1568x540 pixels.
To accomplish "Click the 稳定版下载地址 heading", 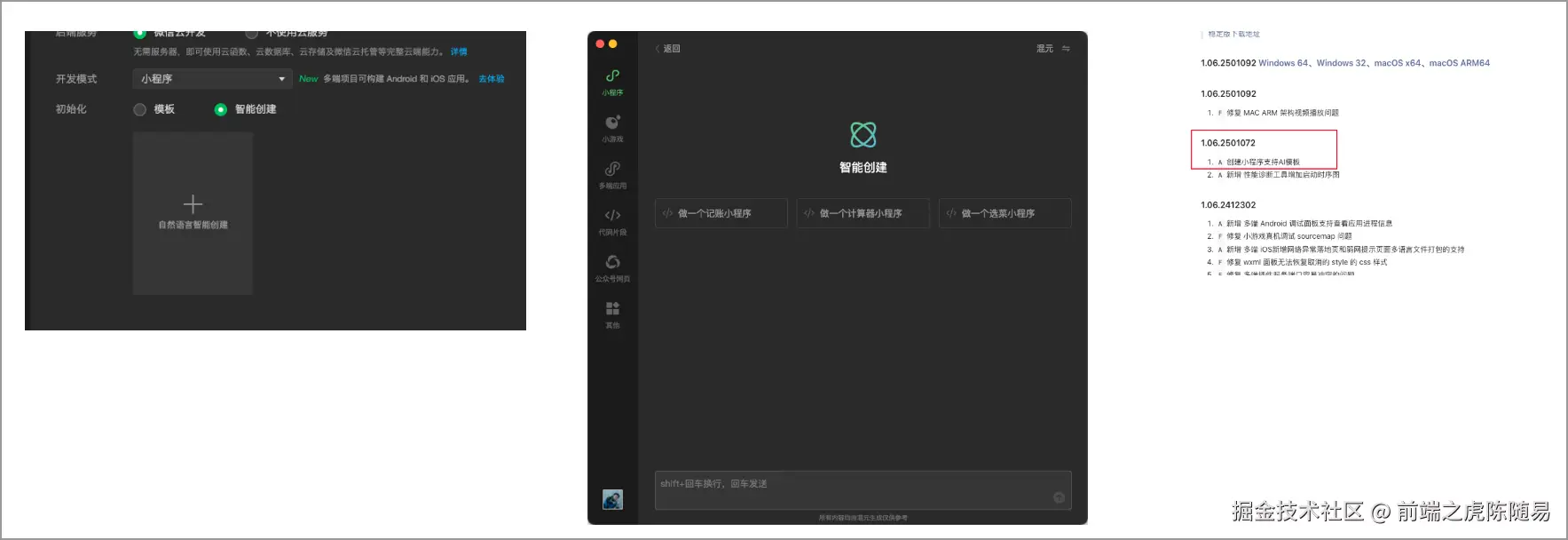I will pyautogui.click(x=1233, y=35).
